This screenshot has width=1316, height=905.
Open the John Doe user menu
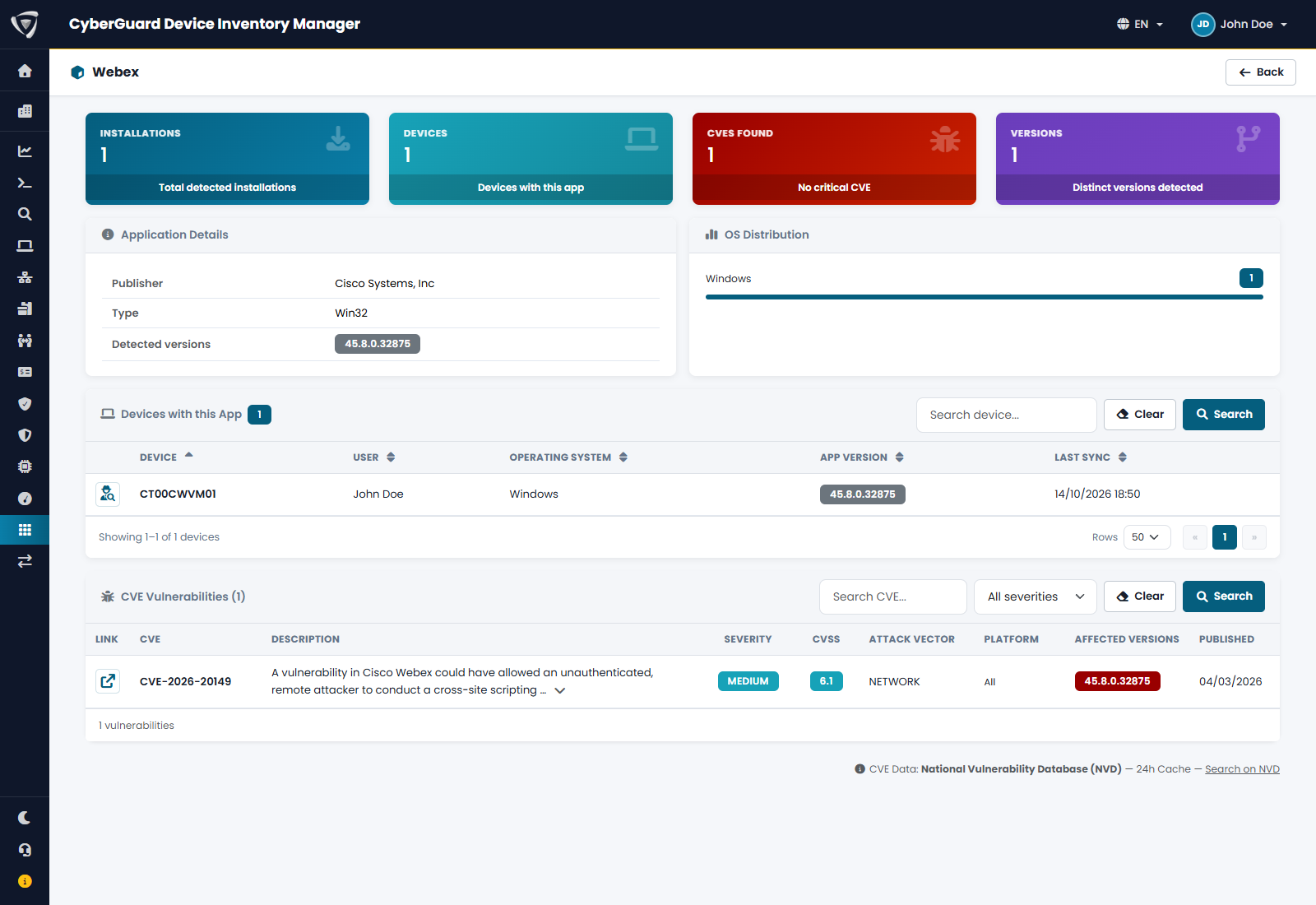tap(1240, 24)
